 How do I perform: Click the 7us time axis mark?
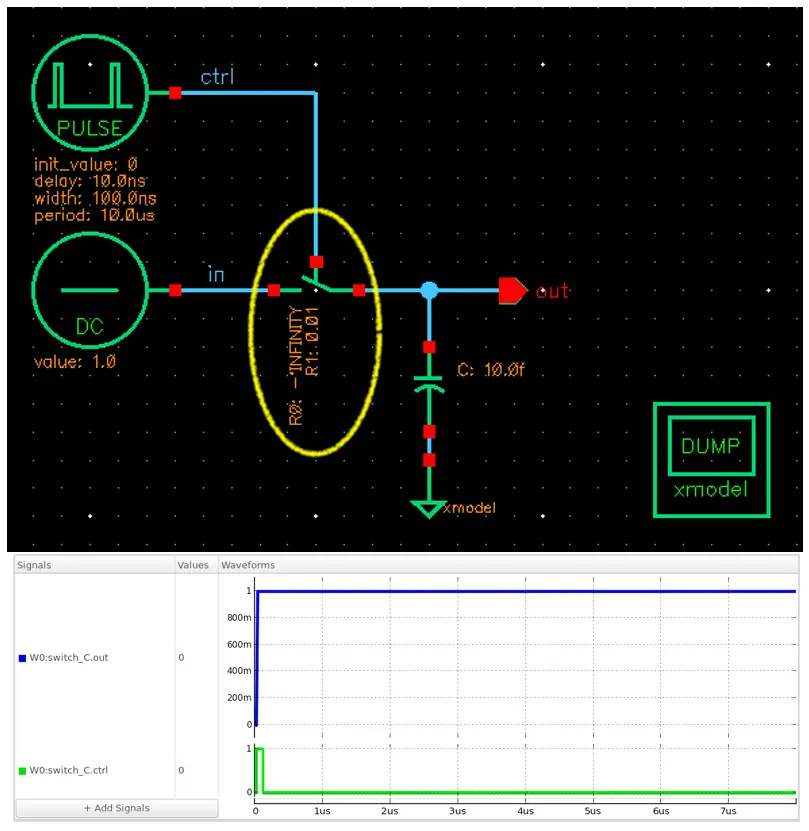728,811
